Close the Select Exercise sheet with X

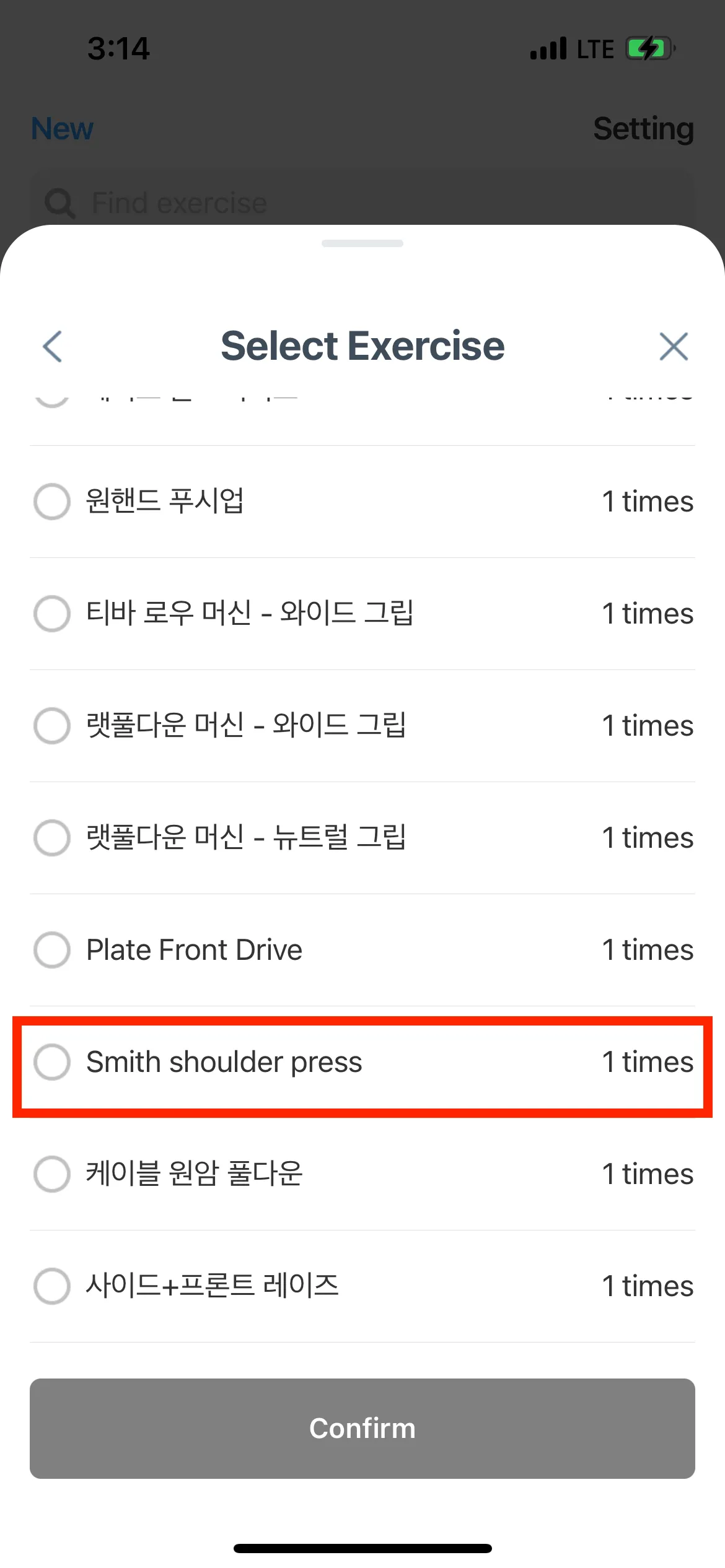(x=674, y=346)
